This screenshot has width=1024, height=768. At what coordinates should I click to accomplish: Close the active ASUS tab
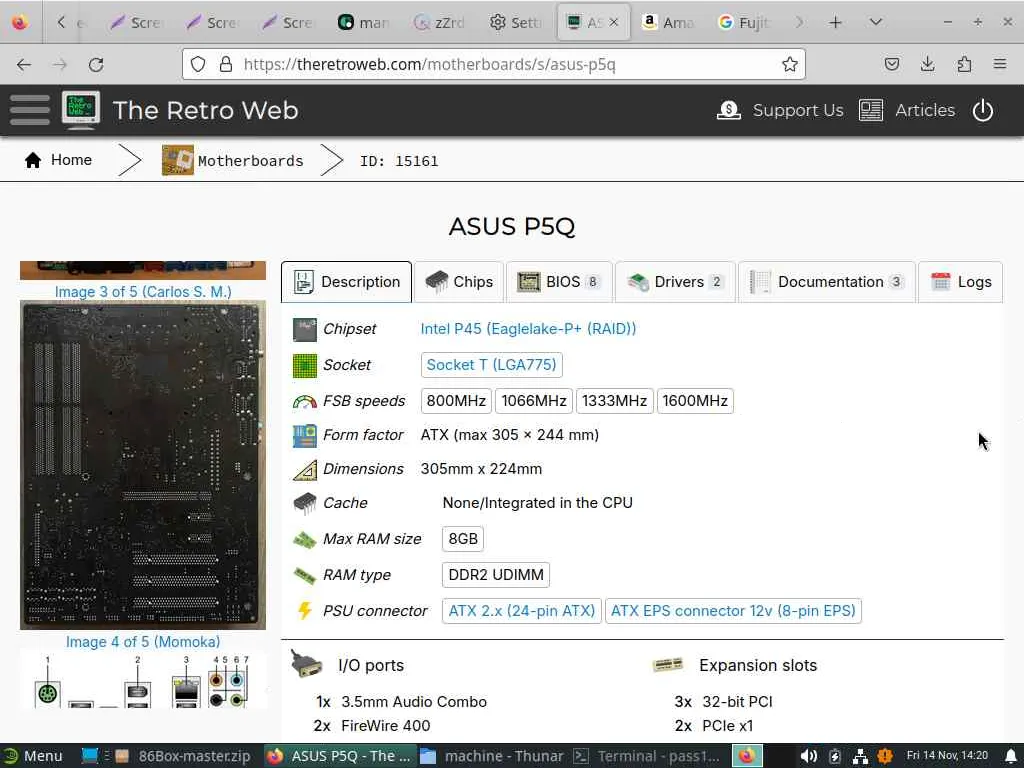[613, 22]
